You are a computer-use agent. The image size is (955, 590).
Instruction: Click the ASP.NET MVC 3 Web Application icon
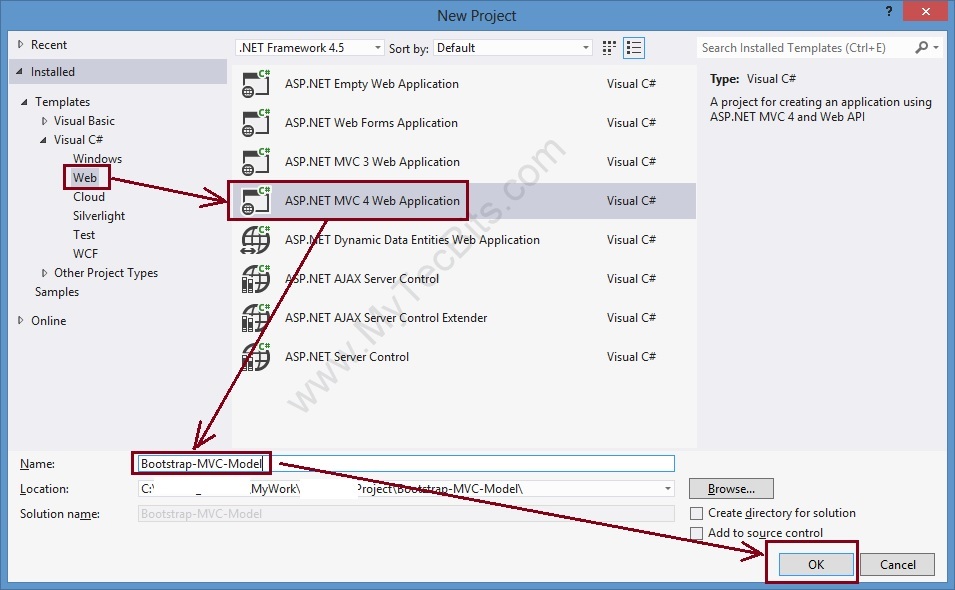point(256,161)
